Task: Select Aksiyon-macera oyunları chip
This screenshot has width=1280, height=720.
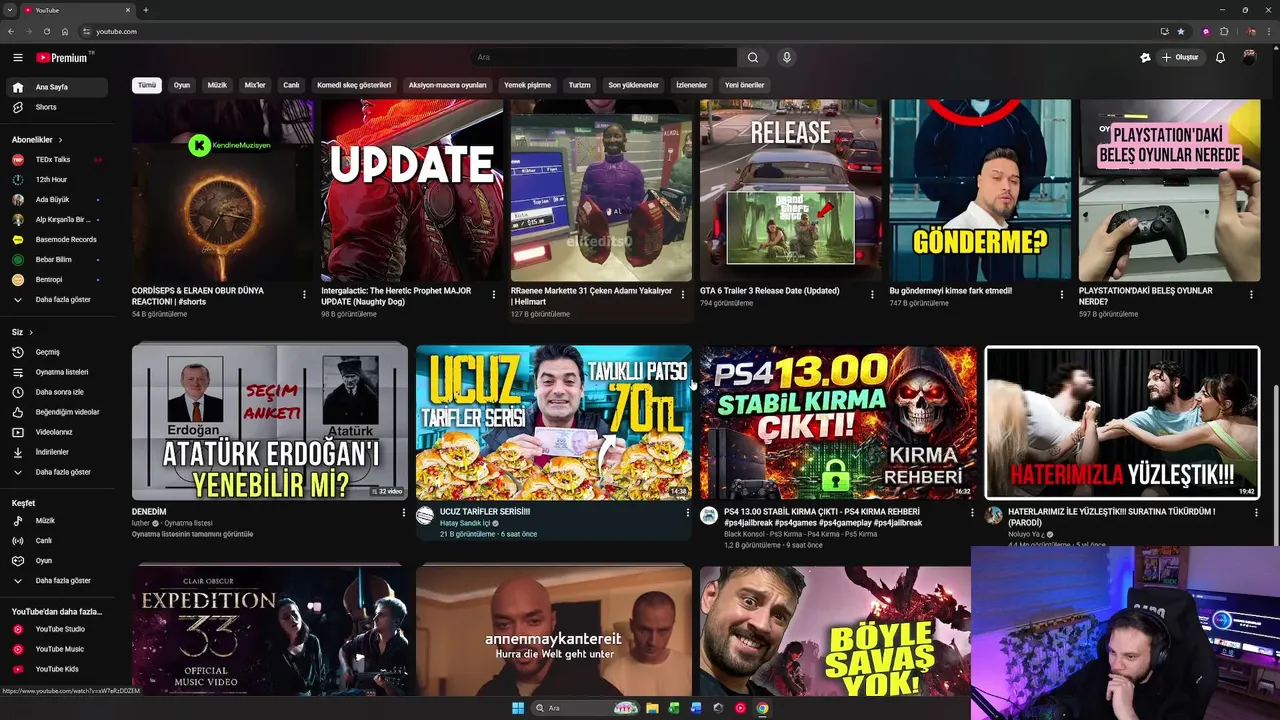Action: pos(447,85)
